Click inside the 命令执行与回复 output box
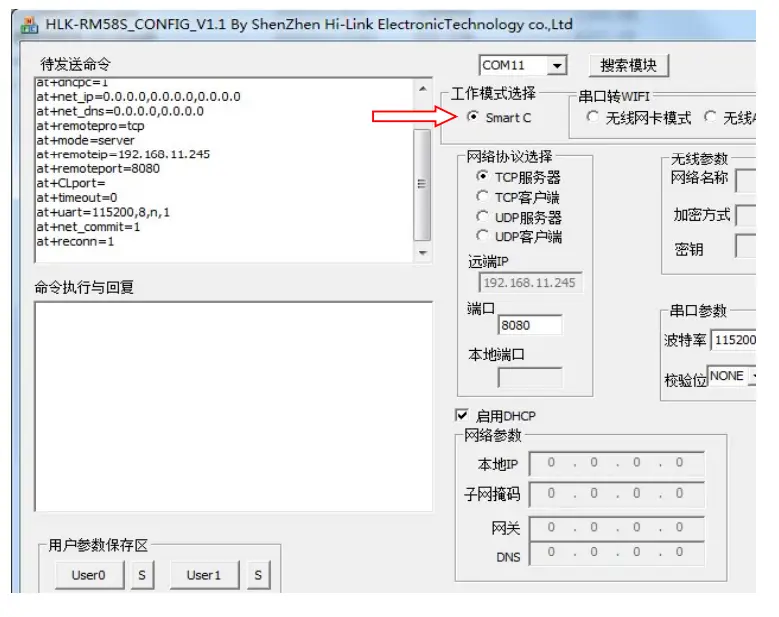Image resolution: width=779 pixels, height=617 pixels. pos(234,406)
